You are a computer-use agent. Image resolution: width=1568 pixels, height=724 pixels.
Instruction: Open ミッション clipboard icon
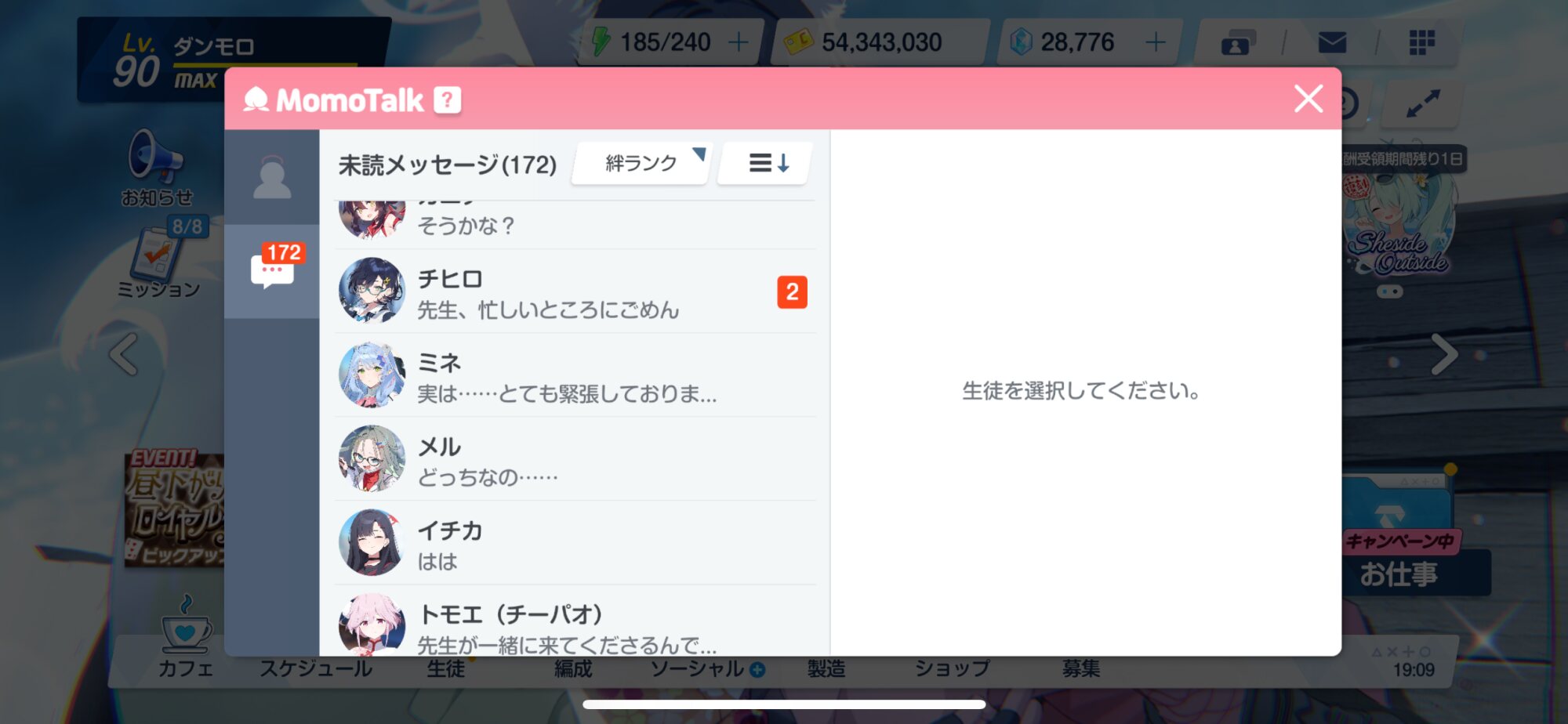[159, 259]
